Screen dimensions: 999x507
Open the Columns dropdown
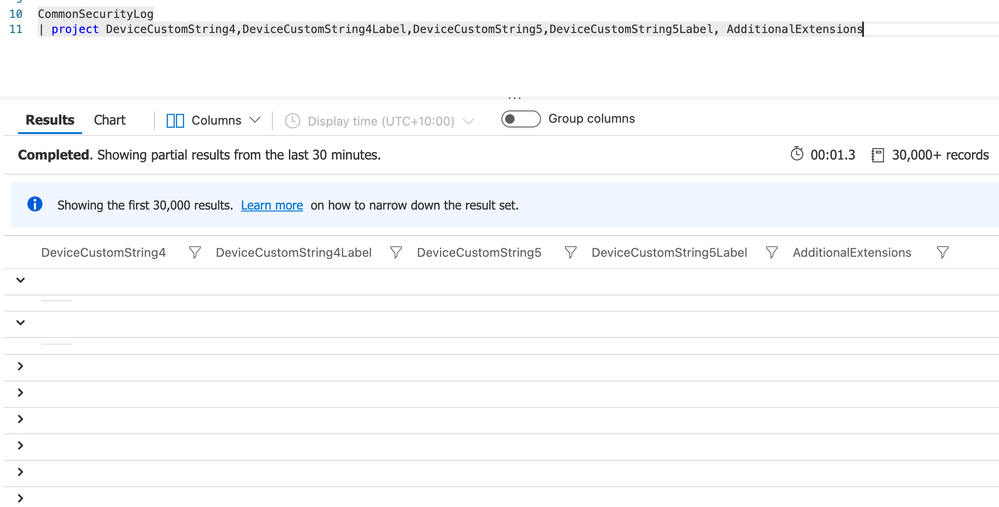pos(214,120)
